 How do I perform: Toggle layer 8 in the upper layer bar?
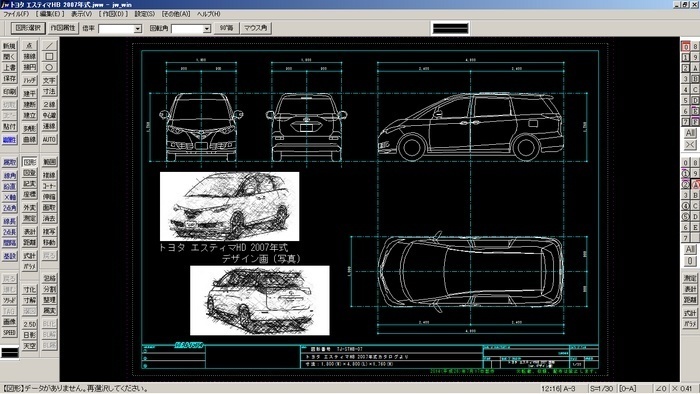click(x=695, y=46)
